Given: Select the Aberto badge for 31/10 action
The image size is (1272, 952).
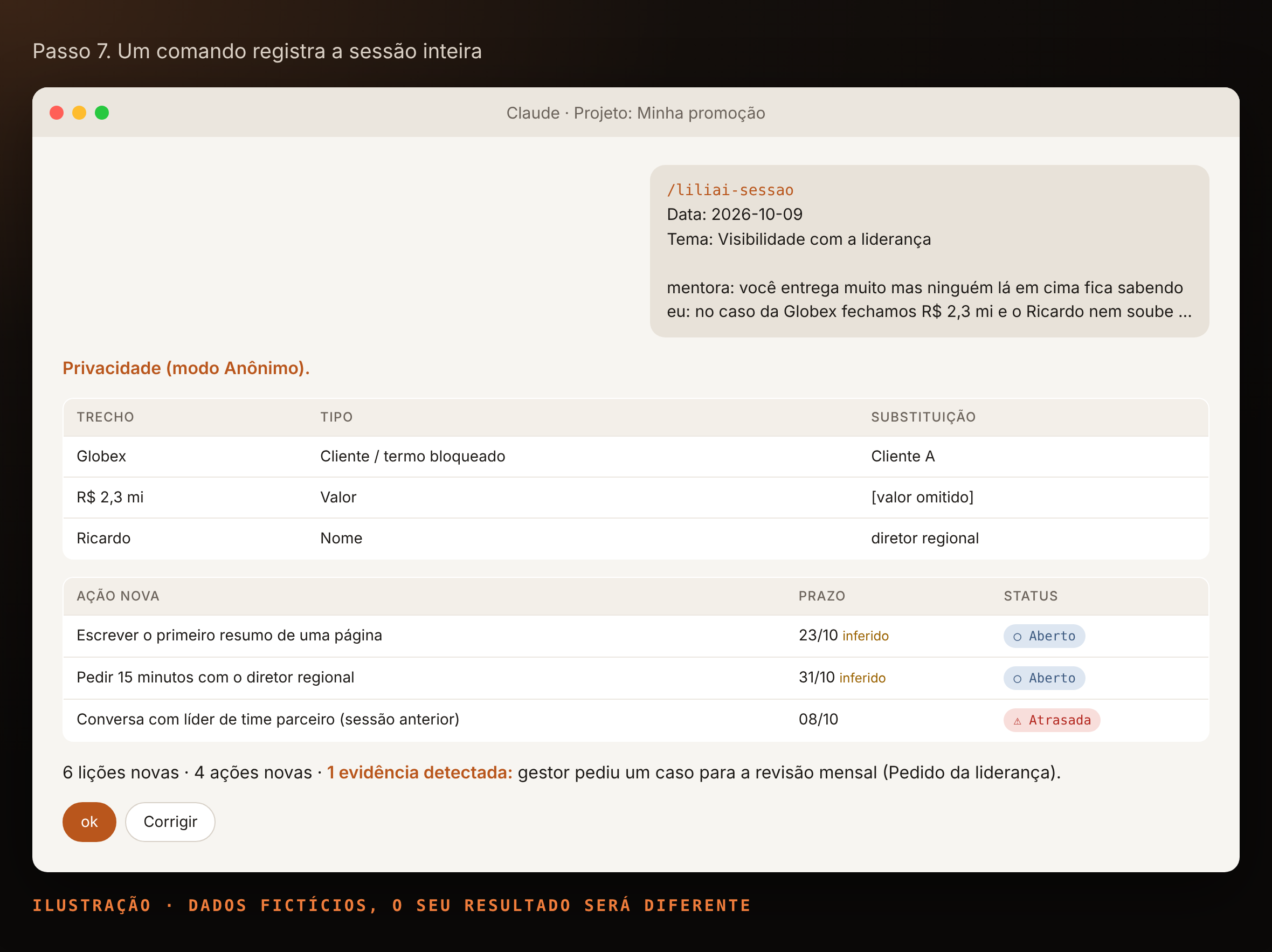Looking at the screenshot, I should (1043, 678).
